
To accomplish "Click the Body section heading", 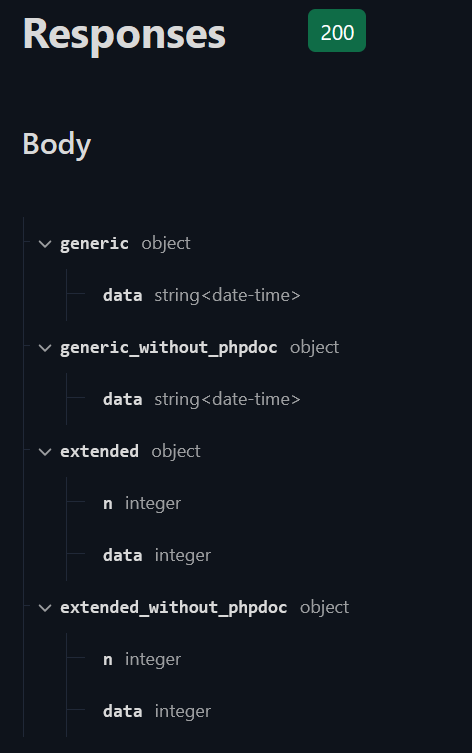I will point(57,144).
